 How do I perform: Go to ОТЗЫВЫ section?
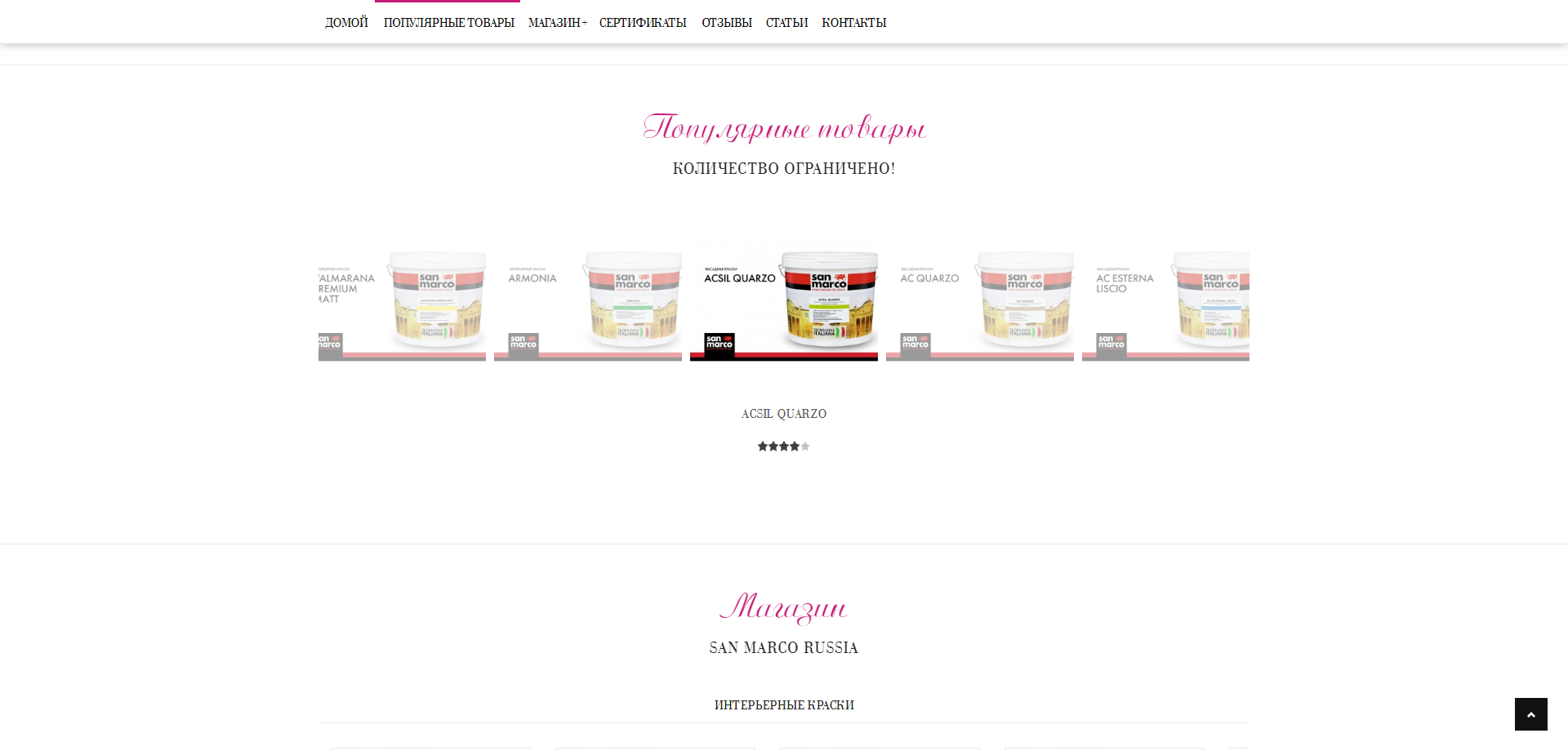coord(727,23)
